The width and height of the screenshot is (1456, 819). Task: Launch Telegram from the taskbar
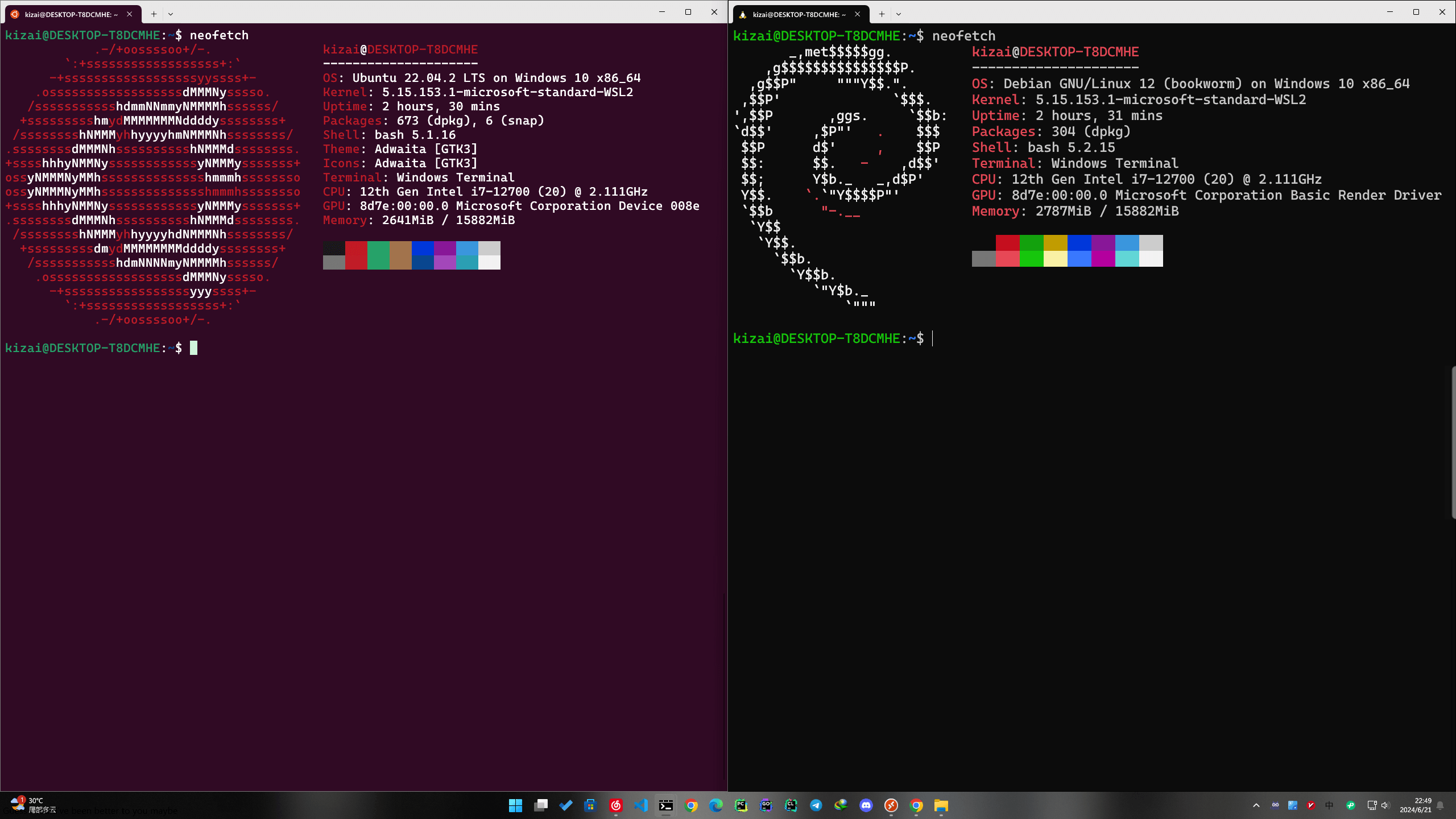click(x=816, y=805)
